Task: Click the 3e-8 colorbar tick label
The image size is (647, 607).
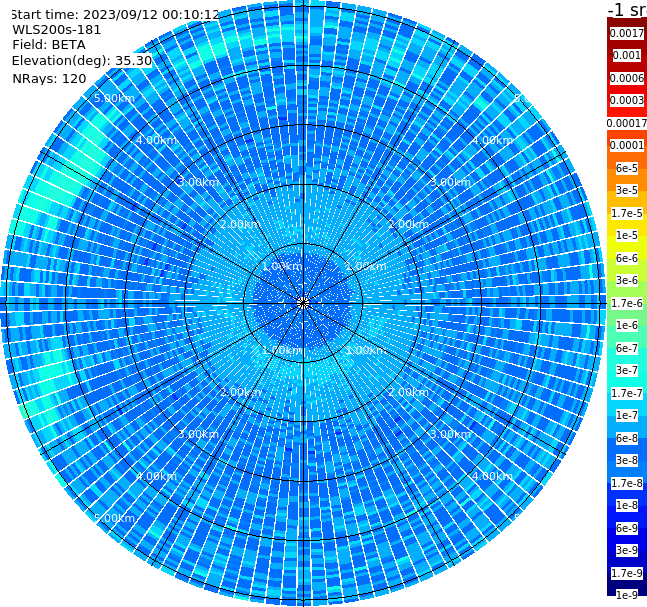Action: coord(627,460)
